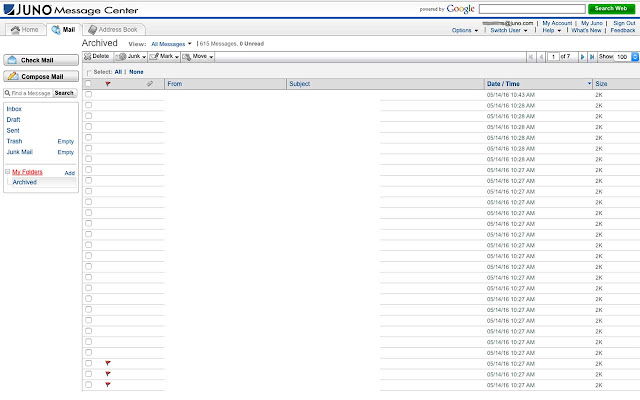Image resolution: width=640 pixels, height=400 pixels.
Task: Open the Mark dropdown arrow
Action: (x=177, y=57)
